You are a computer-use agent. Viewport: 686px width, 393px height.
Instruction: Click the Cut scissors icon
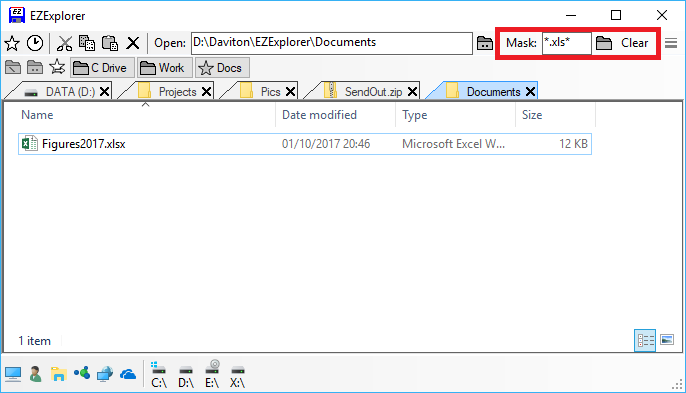[65, 43]
